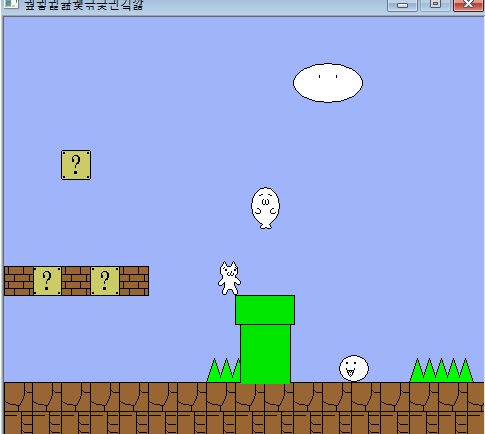Click the rightmost brick block in row

click(134, 281)
